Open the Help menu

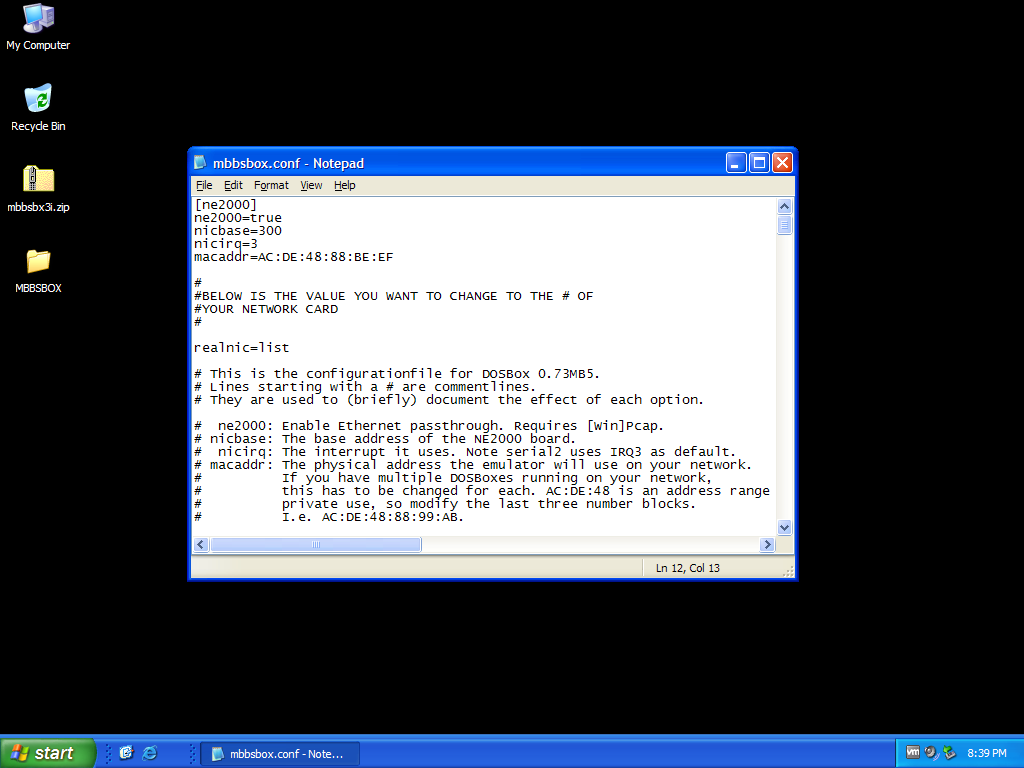(344, 185)
